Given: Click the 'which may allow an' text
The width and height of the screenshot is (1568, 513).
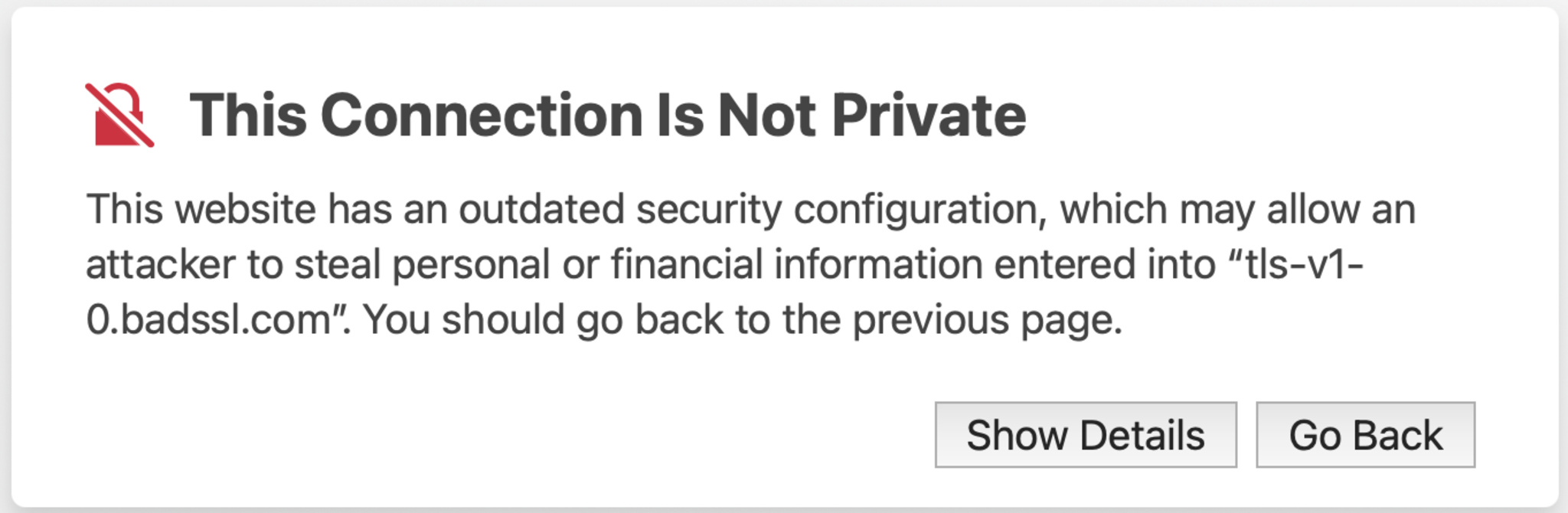Looking at the screenshot, I should tap(1237, 209).
